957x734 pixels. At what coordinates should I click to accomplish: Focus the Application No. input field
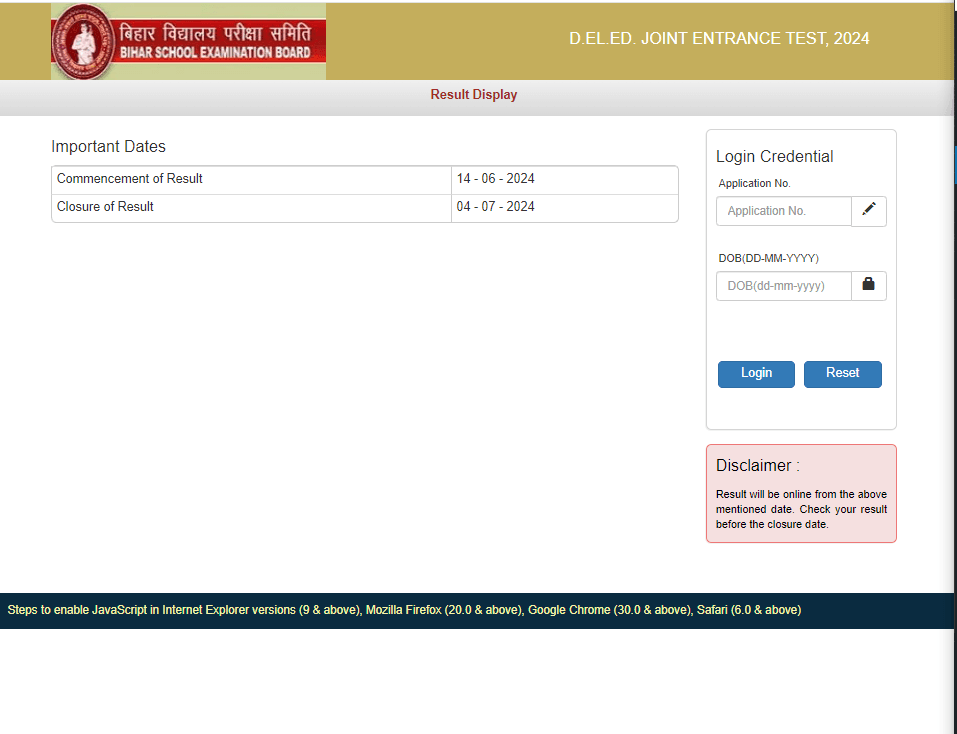[x=783, y=211]
